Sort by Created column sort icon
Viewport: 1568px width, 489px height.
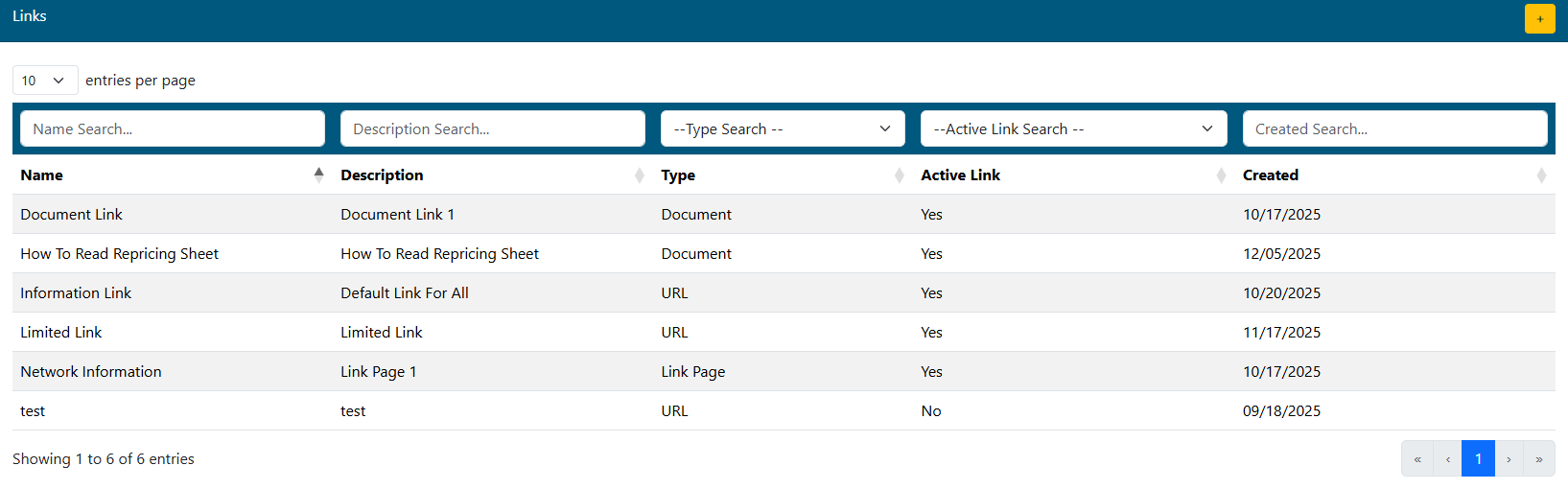1540,175
